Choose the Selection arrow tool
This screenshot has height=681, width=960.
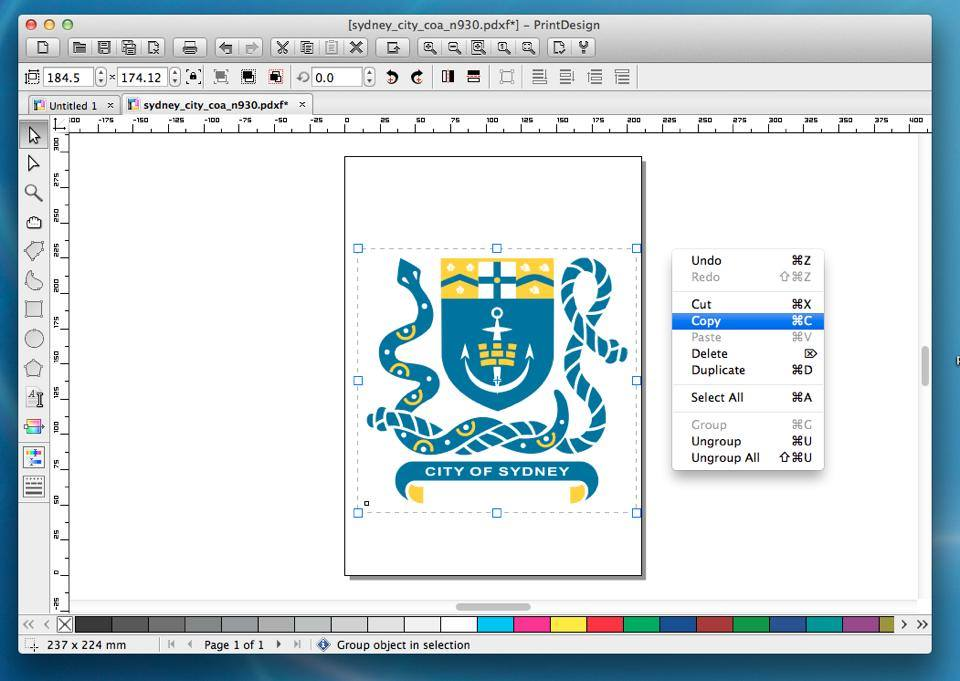(x=34, y=135)
